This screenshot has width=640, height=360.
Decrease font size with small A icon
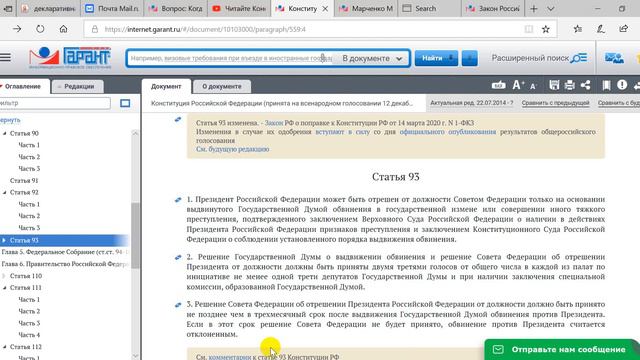(533, 86)
